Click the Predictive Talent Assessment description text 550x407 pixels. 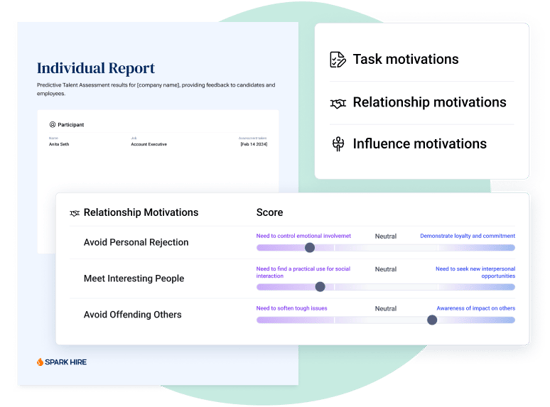(156, 89)
